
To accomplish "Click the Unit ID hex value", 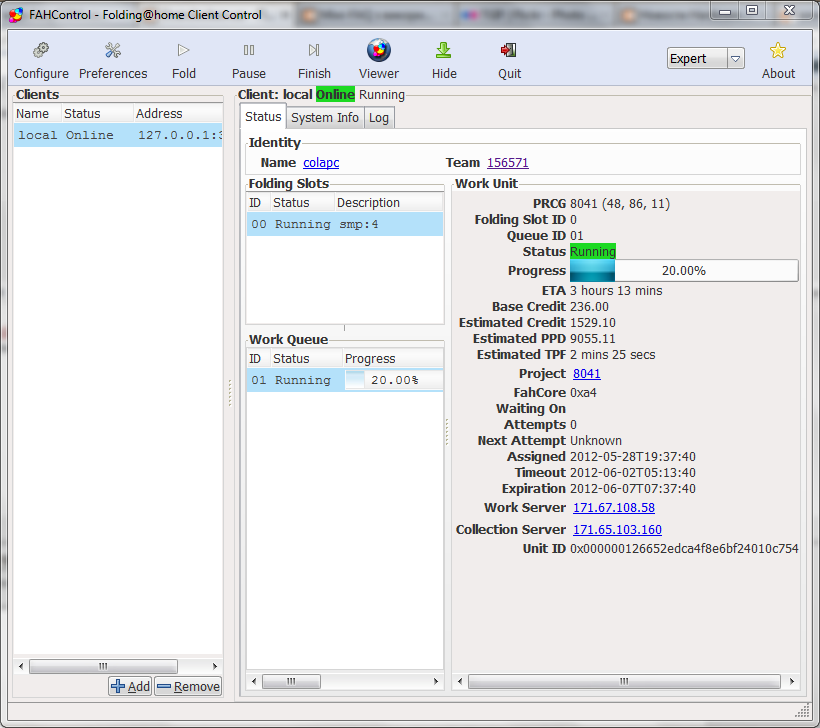I will [x=684, y=548].
